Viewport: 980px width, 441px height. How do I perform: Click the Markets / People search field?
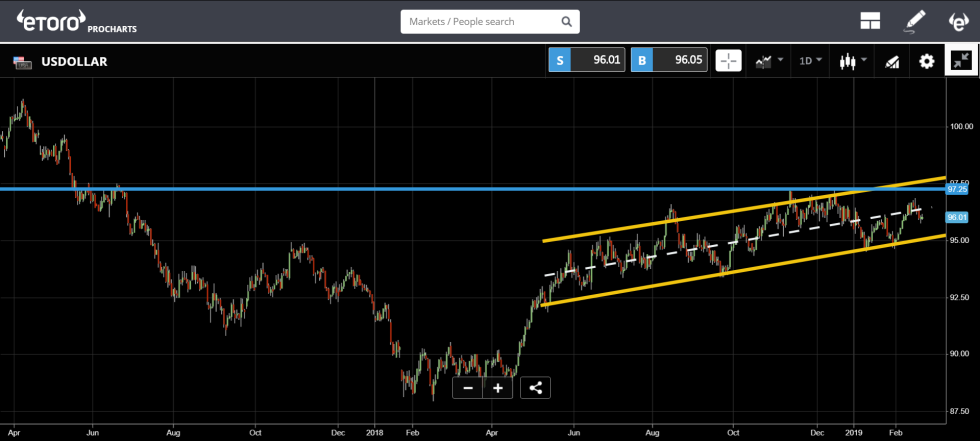pos(480,21)
